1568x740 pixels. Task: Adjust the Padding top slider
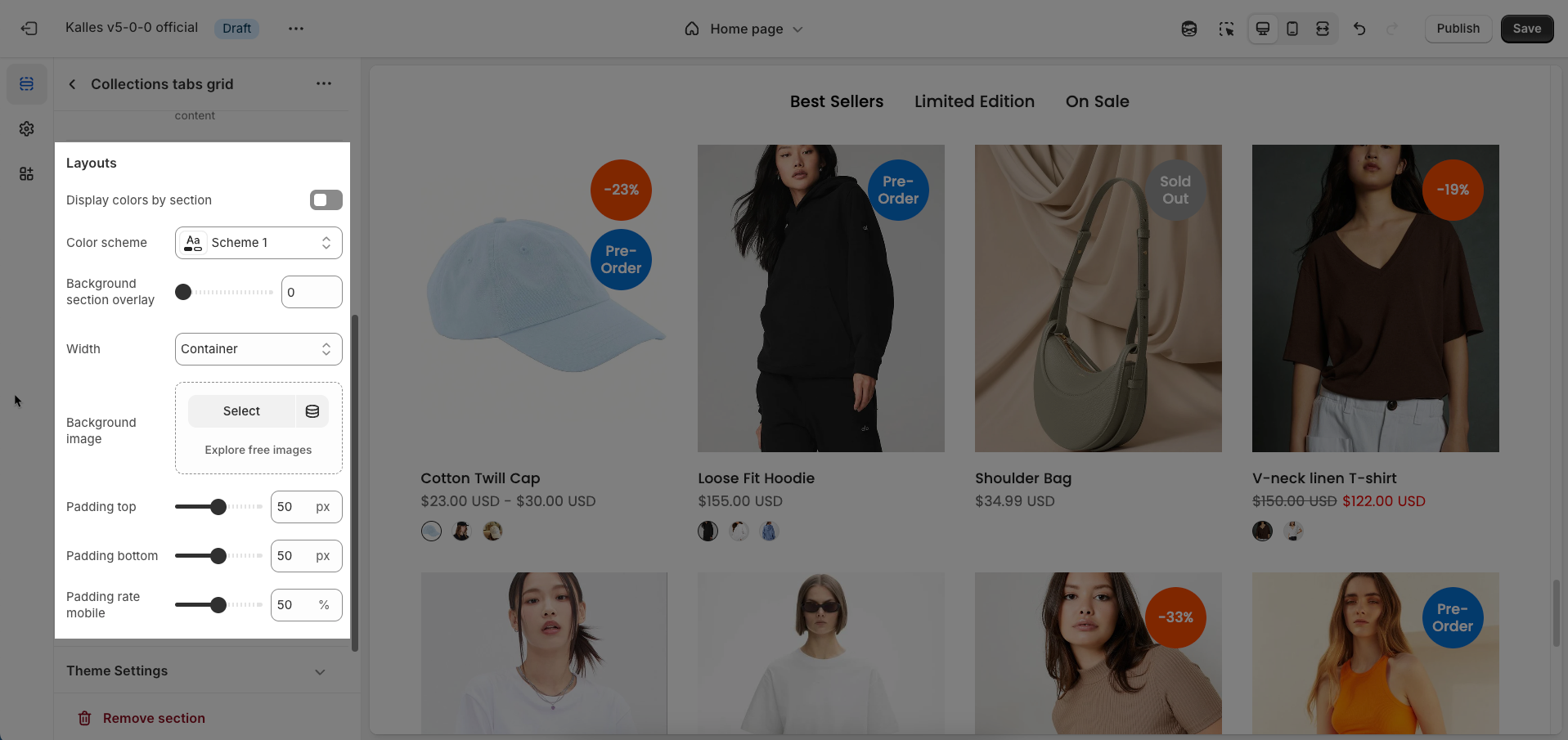pyautogui.click(x=218, y=507)
